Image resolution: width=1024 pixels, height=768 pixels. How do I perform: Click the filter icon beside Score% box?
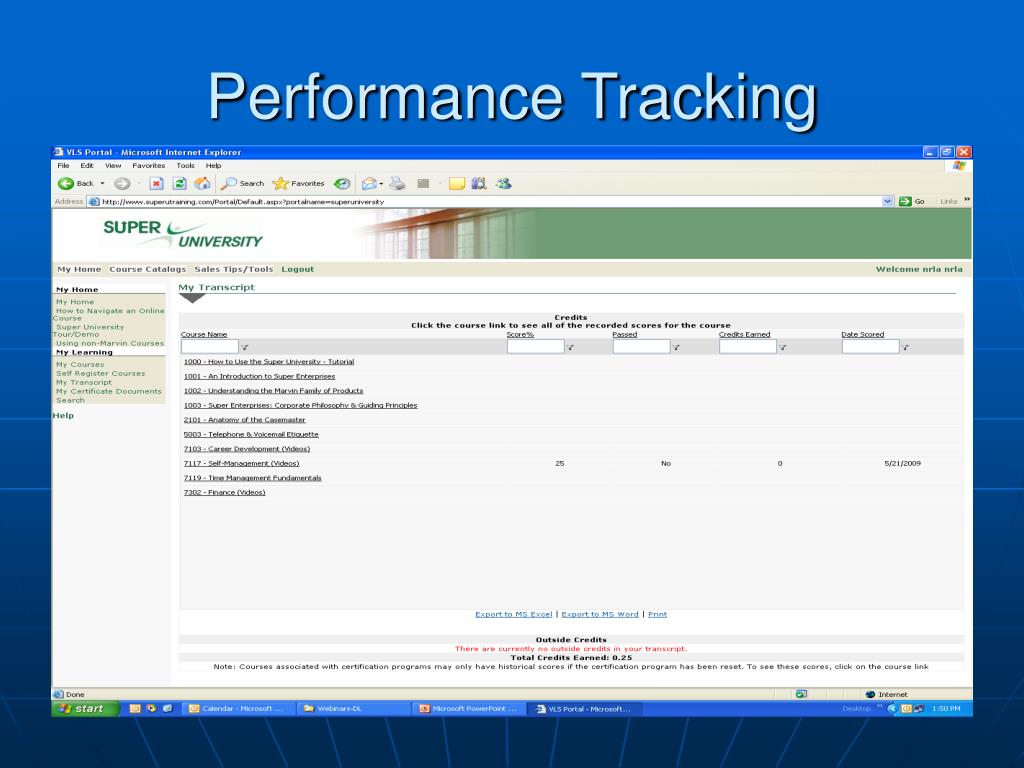pos(571,347)
